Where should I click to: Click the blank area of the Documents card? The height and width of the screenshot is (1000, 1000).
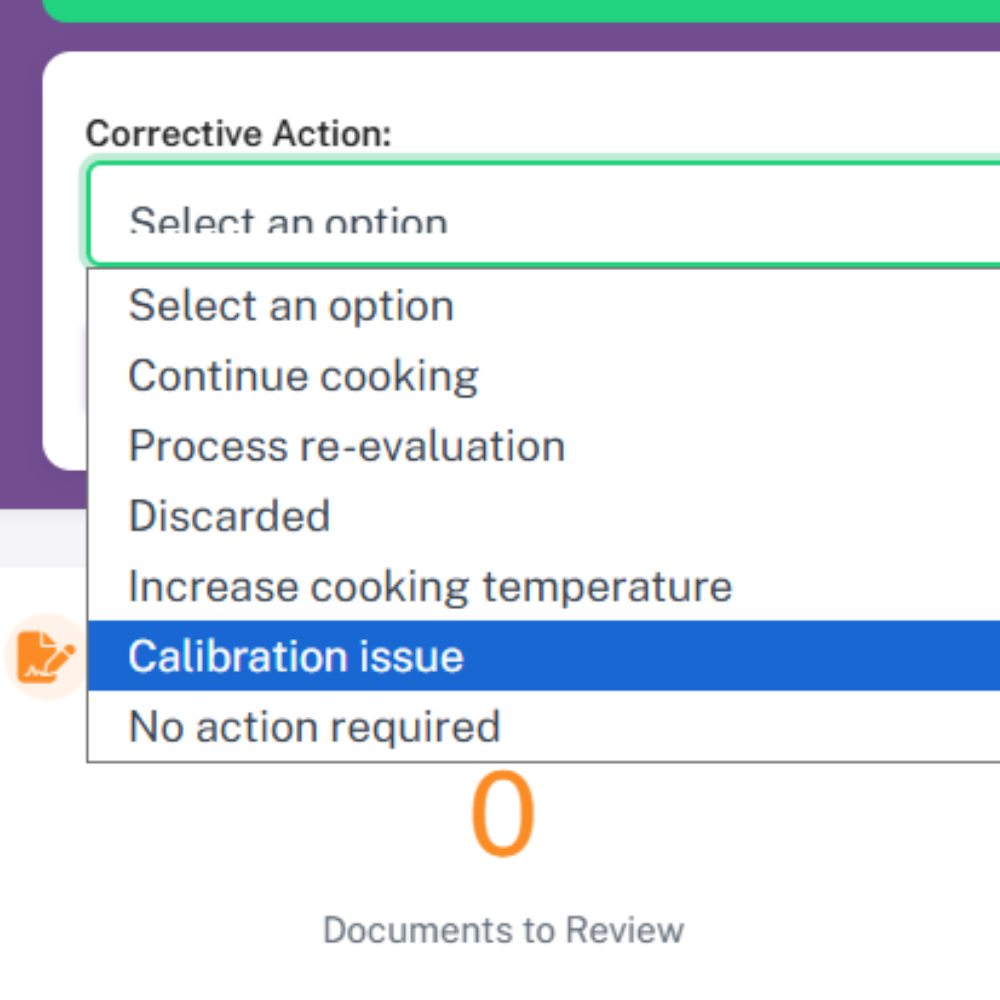coord(800,880)
